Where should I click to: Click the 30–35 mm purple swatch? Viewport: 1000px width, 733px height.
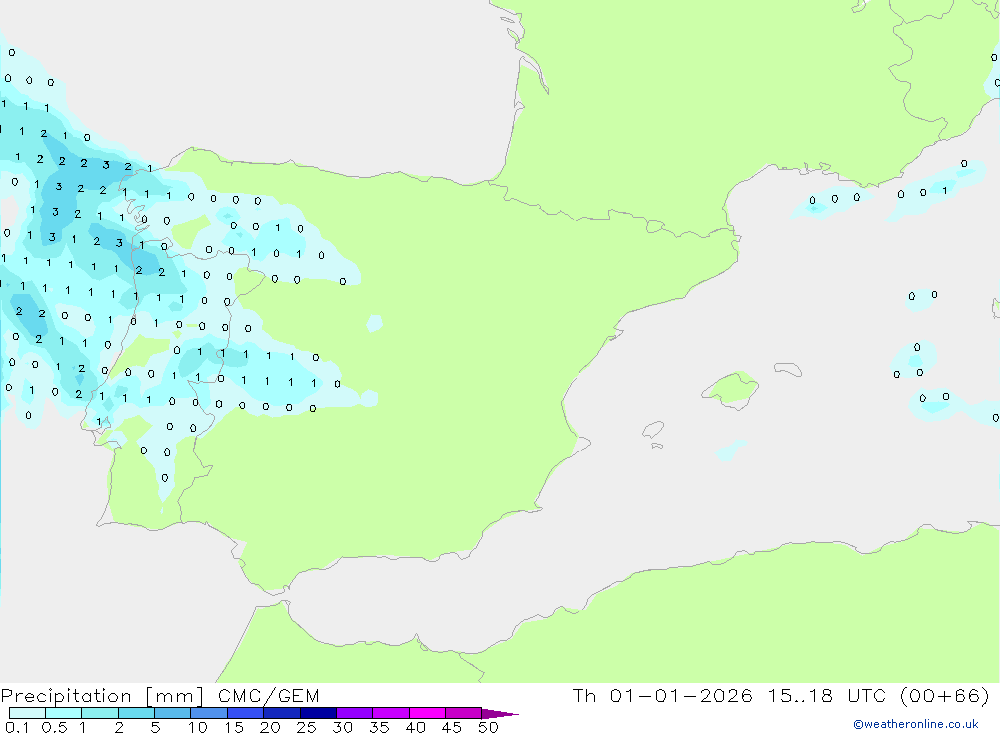click(355, 713)
